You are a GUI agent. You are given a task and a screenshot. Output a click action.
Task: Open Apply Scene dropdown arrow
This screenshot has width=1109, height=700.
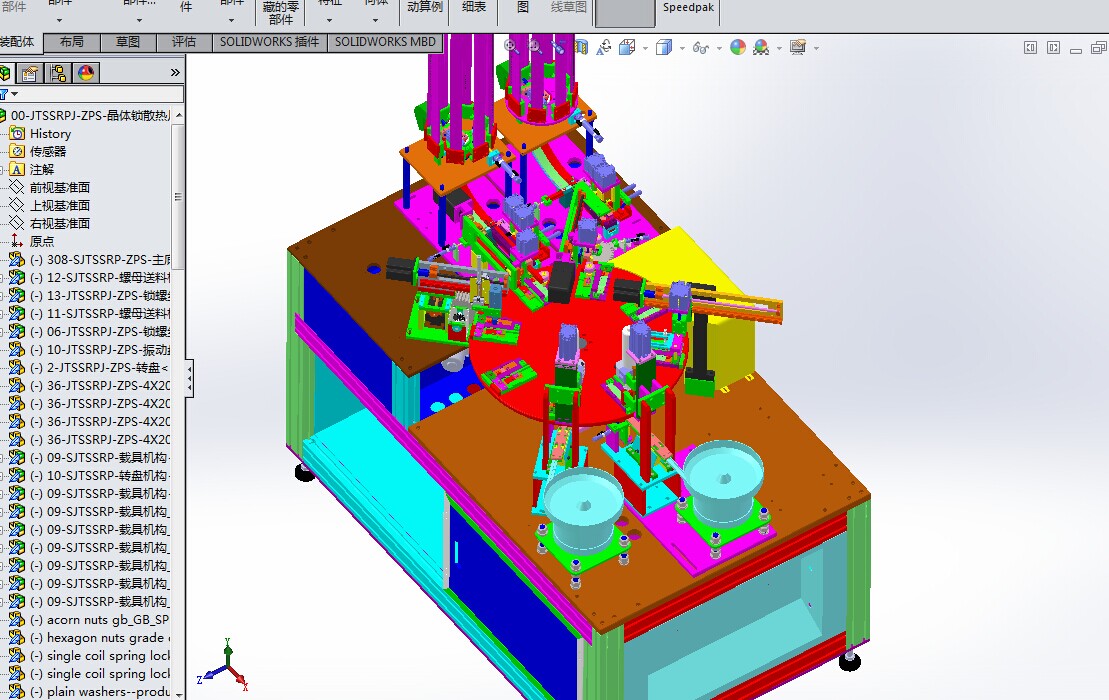pyautogui.click(x=779, y=48)
